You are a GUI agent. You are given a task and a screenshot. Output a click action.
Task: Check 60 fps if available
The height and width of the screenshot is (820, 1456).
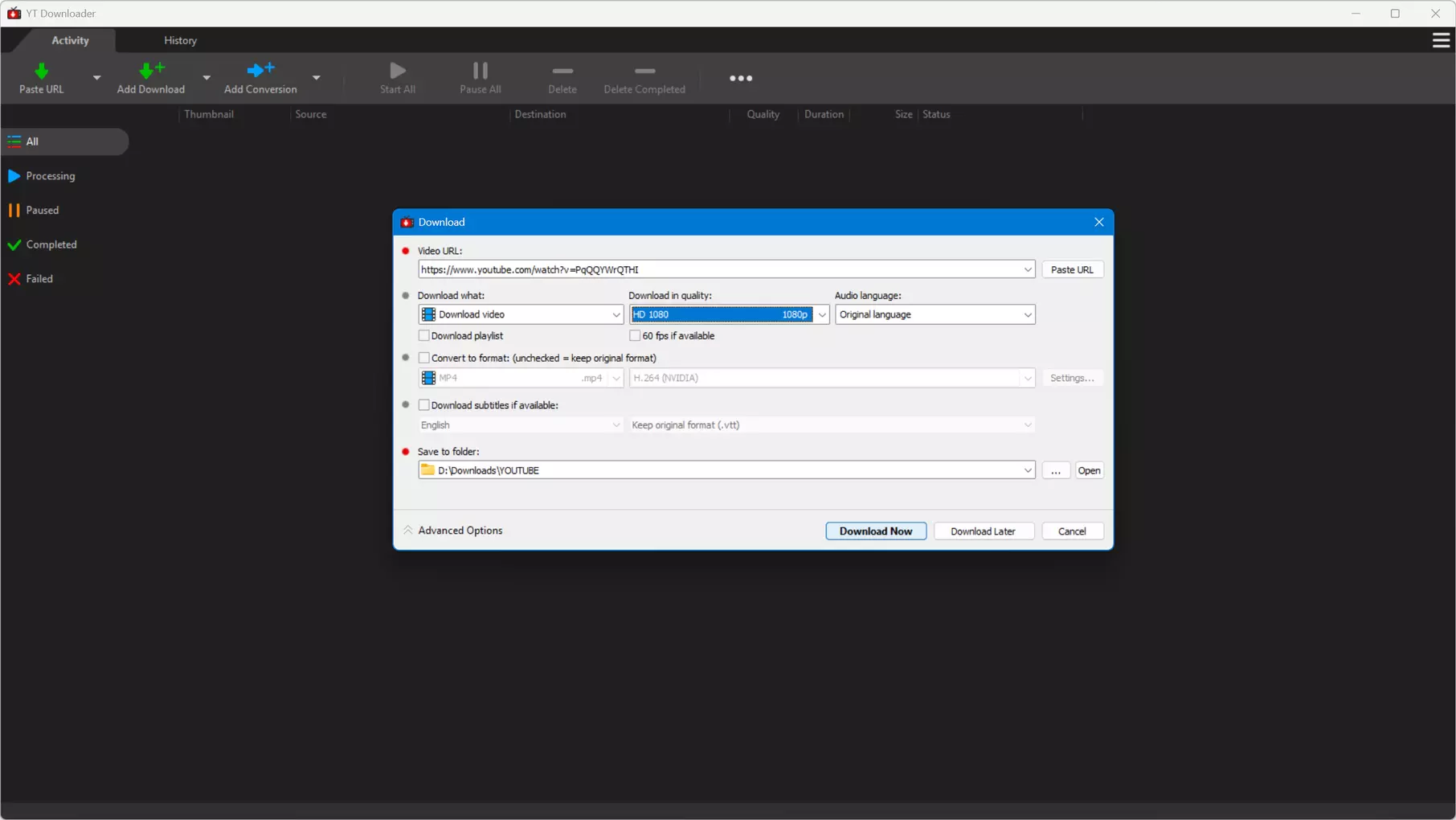pyautogui.click(x=635, y=336)
